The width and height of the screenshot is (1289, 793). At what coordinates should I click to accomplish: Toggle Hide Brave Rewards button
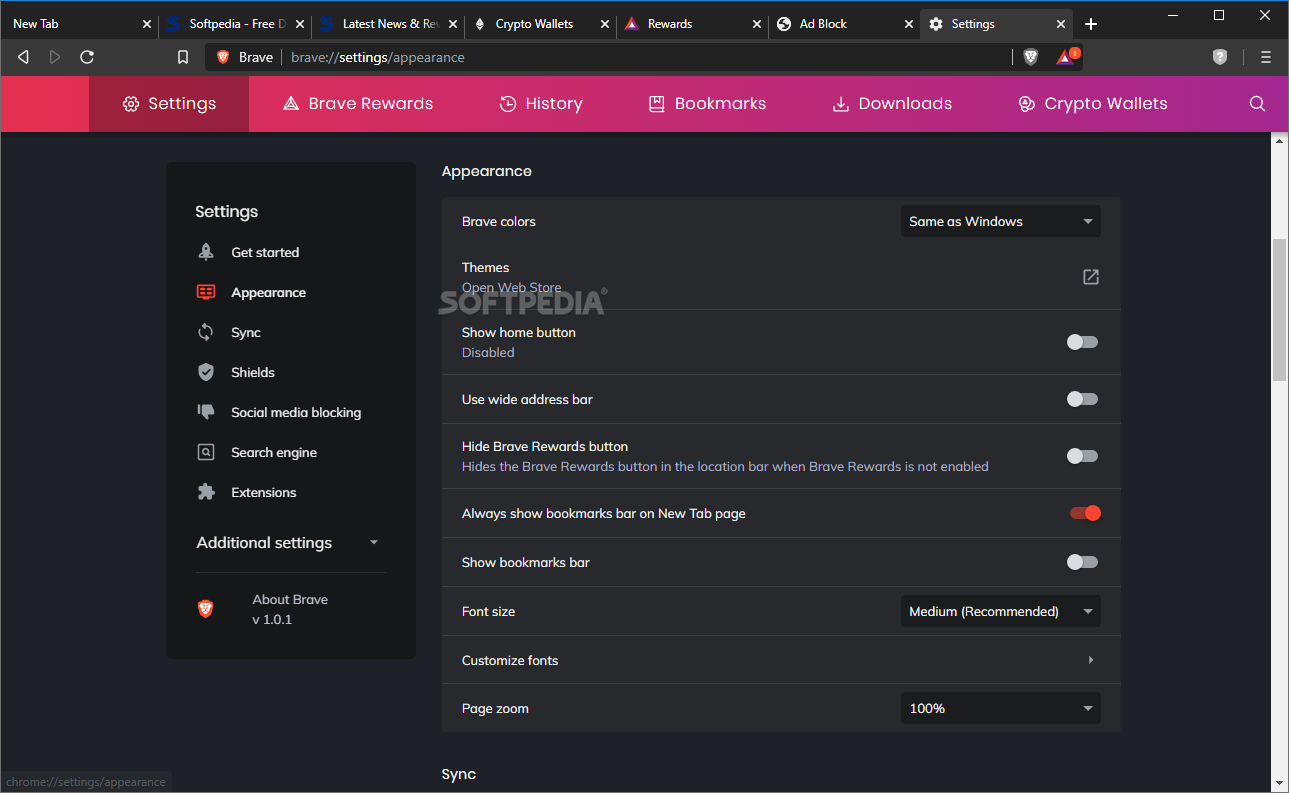(1082, 456)
